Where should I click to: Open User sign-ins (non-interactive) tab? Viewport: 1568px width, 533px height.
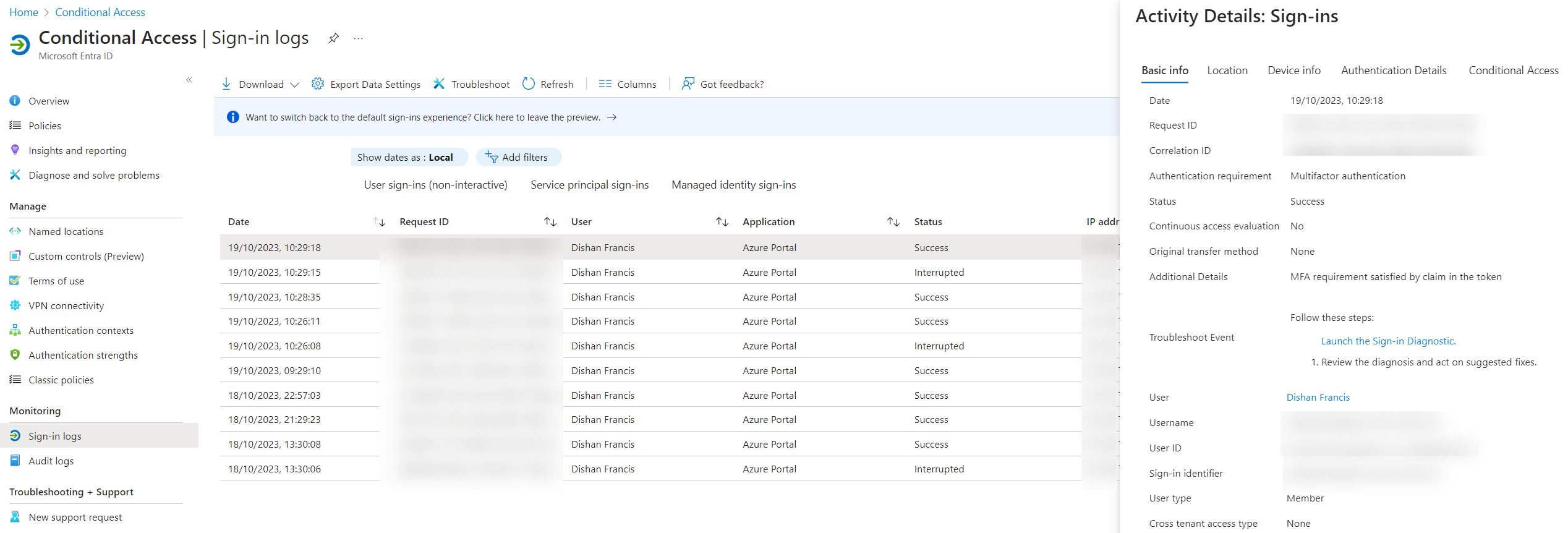coord(435,185)
